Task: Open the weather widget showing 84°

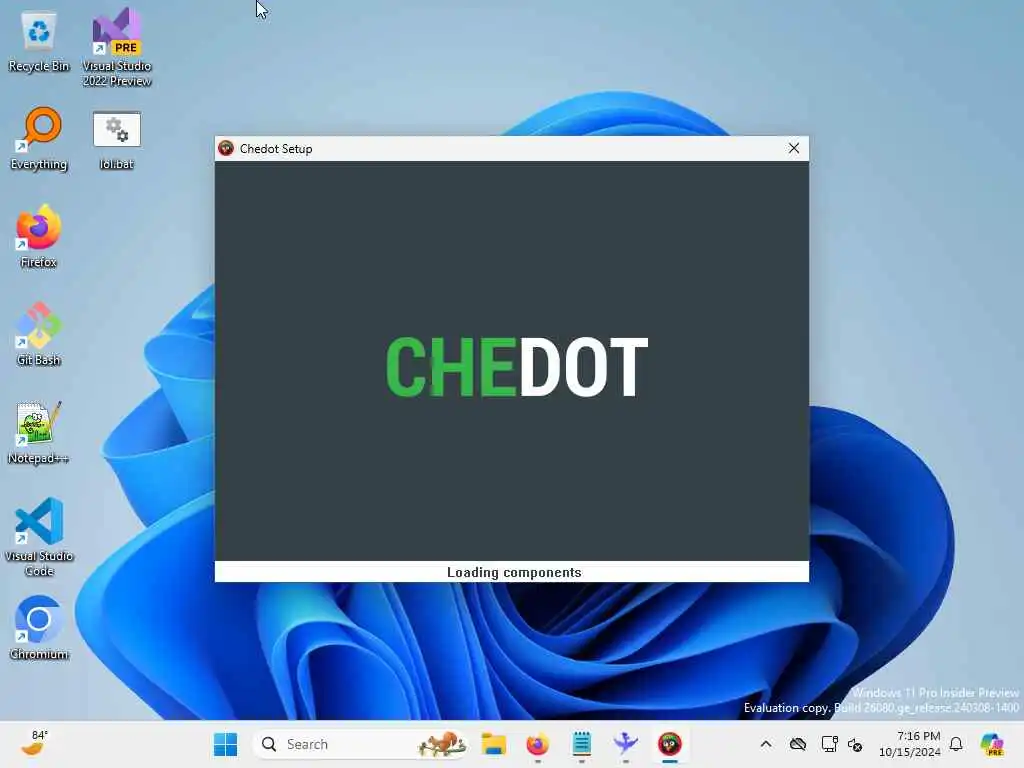Action: [34, 744]
